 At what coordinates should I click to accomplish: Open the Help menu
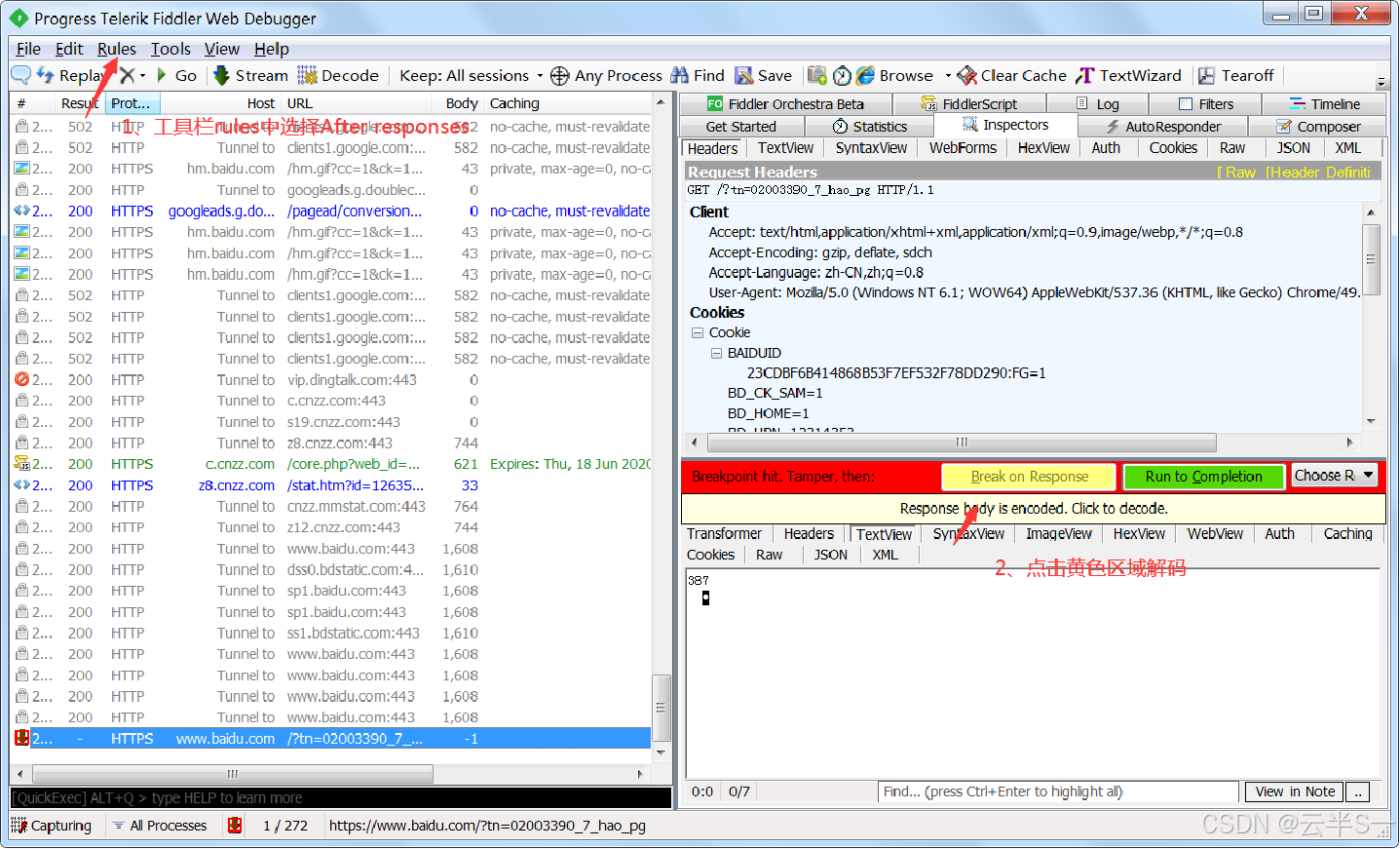pyautogui.click(x=272, y=49)
